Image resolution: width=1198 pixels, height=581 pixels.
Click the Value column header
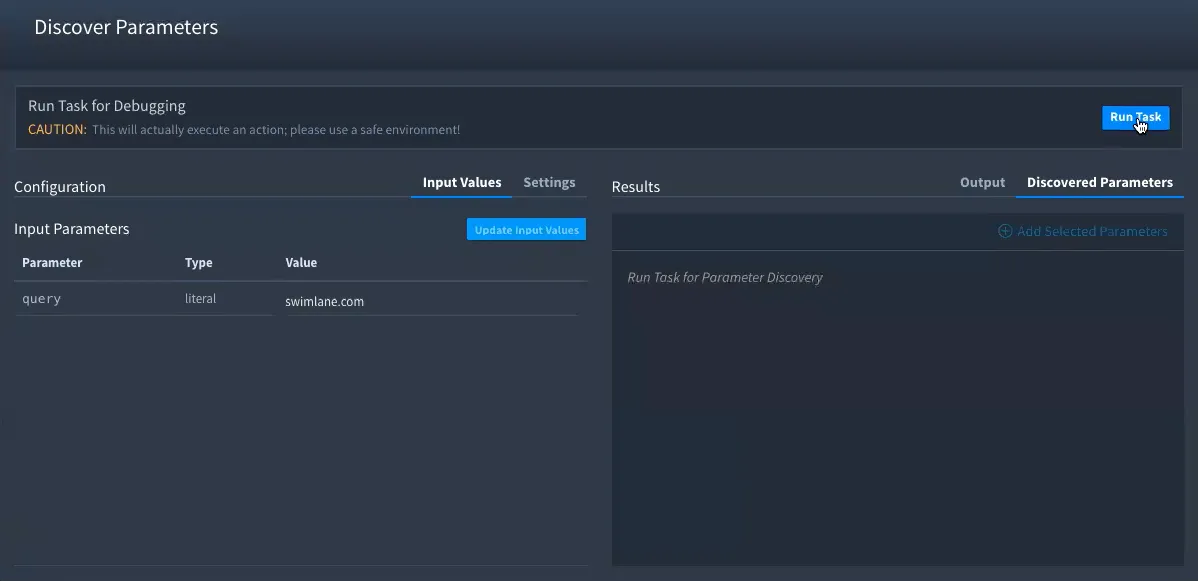pyautogui.click(x=301, y=262)
